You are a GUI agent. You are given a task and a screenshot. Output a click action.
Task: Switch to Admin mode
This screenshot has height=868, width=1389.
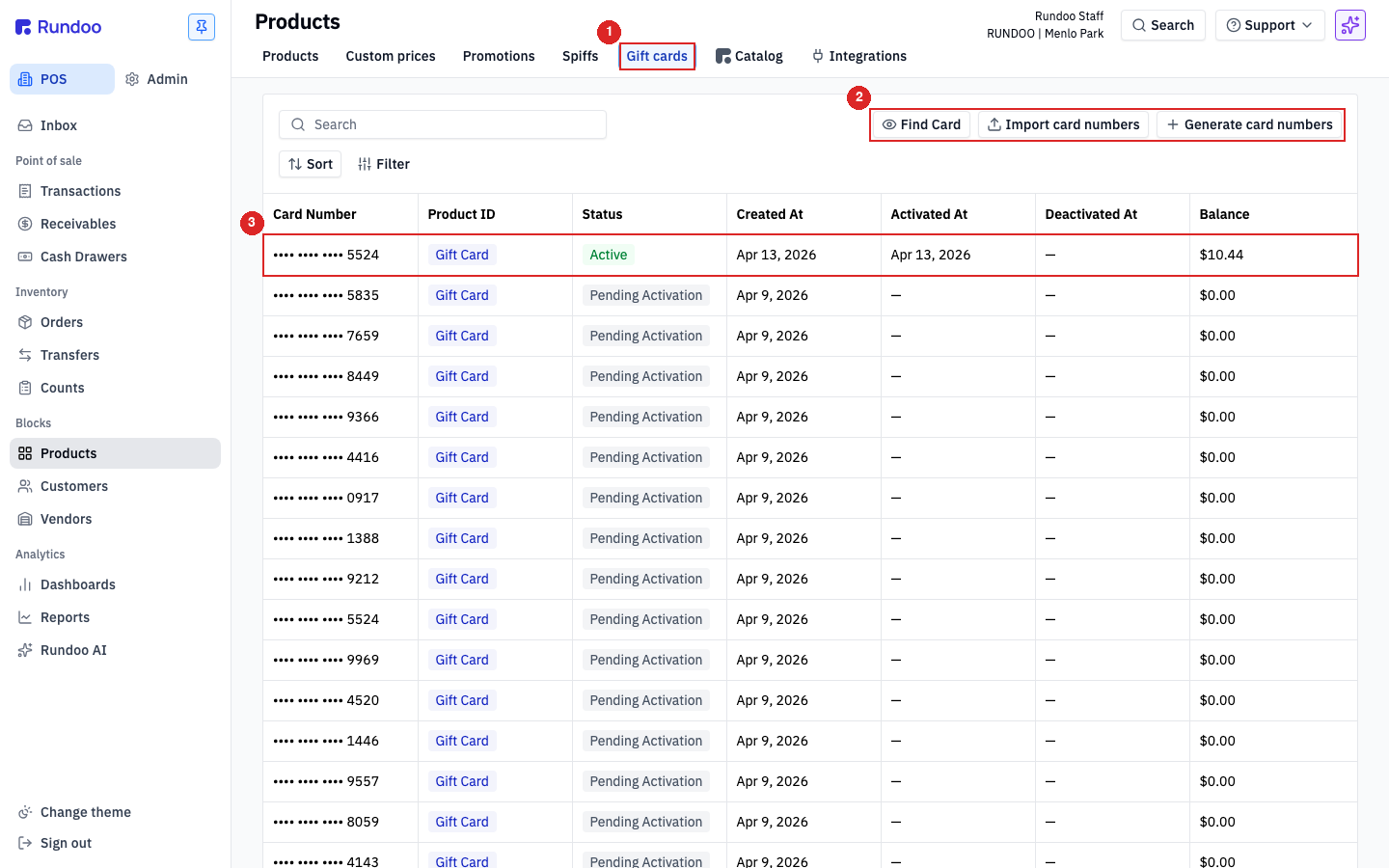coord(156,79)
